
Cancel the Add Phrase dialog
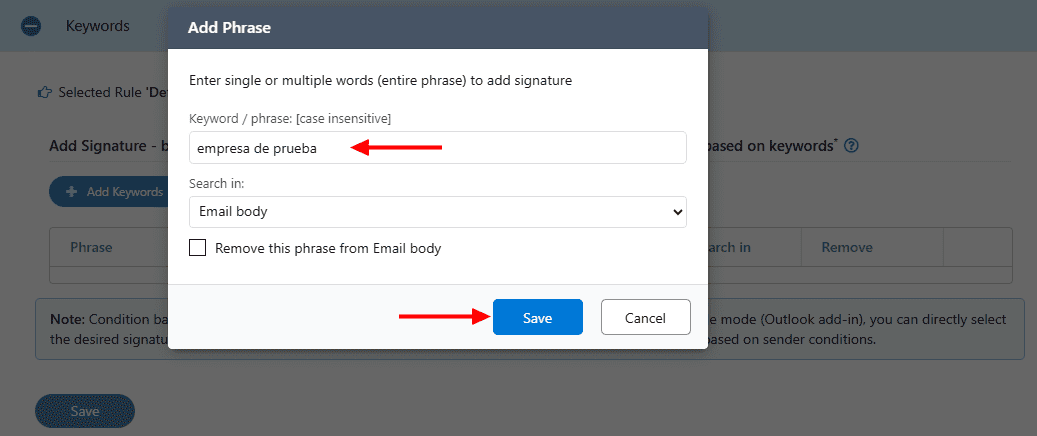tap(645, 318)
